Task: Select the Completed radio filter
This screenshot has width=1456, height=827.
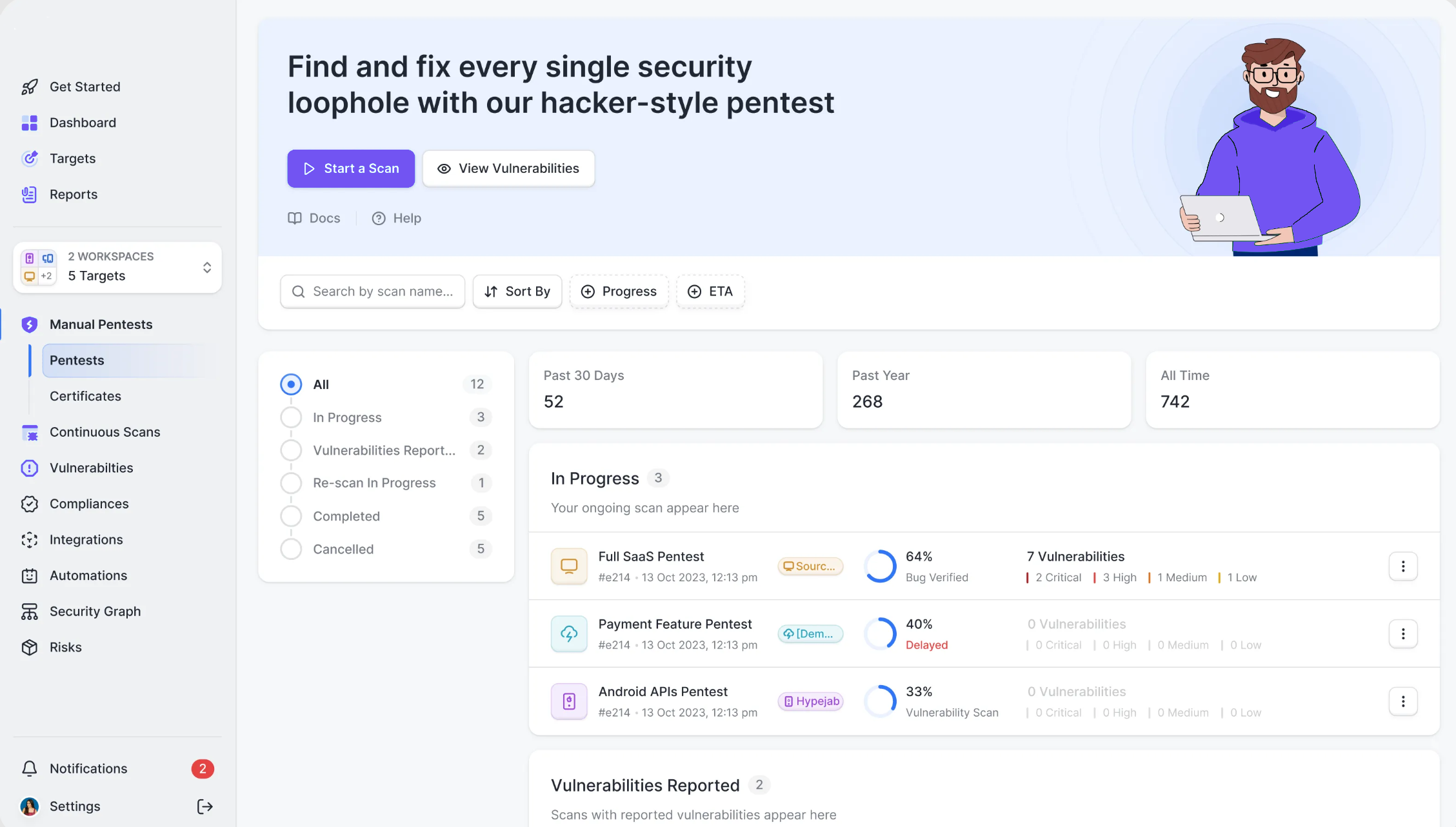Action: pos(291,516)
